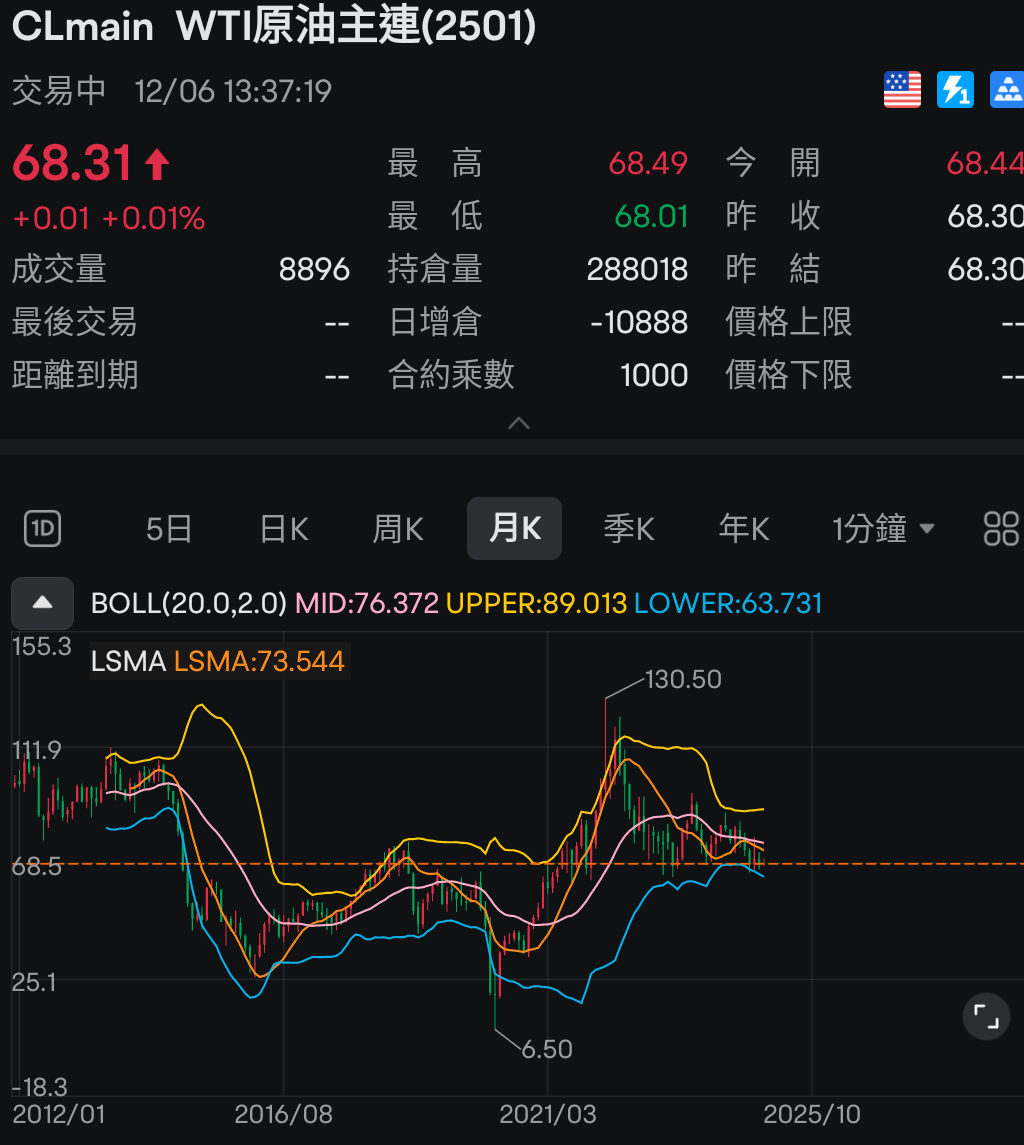The image size is (1024, 1145).
Task: Tap the blue futures category icon
Action: [x=1006, y=91]
